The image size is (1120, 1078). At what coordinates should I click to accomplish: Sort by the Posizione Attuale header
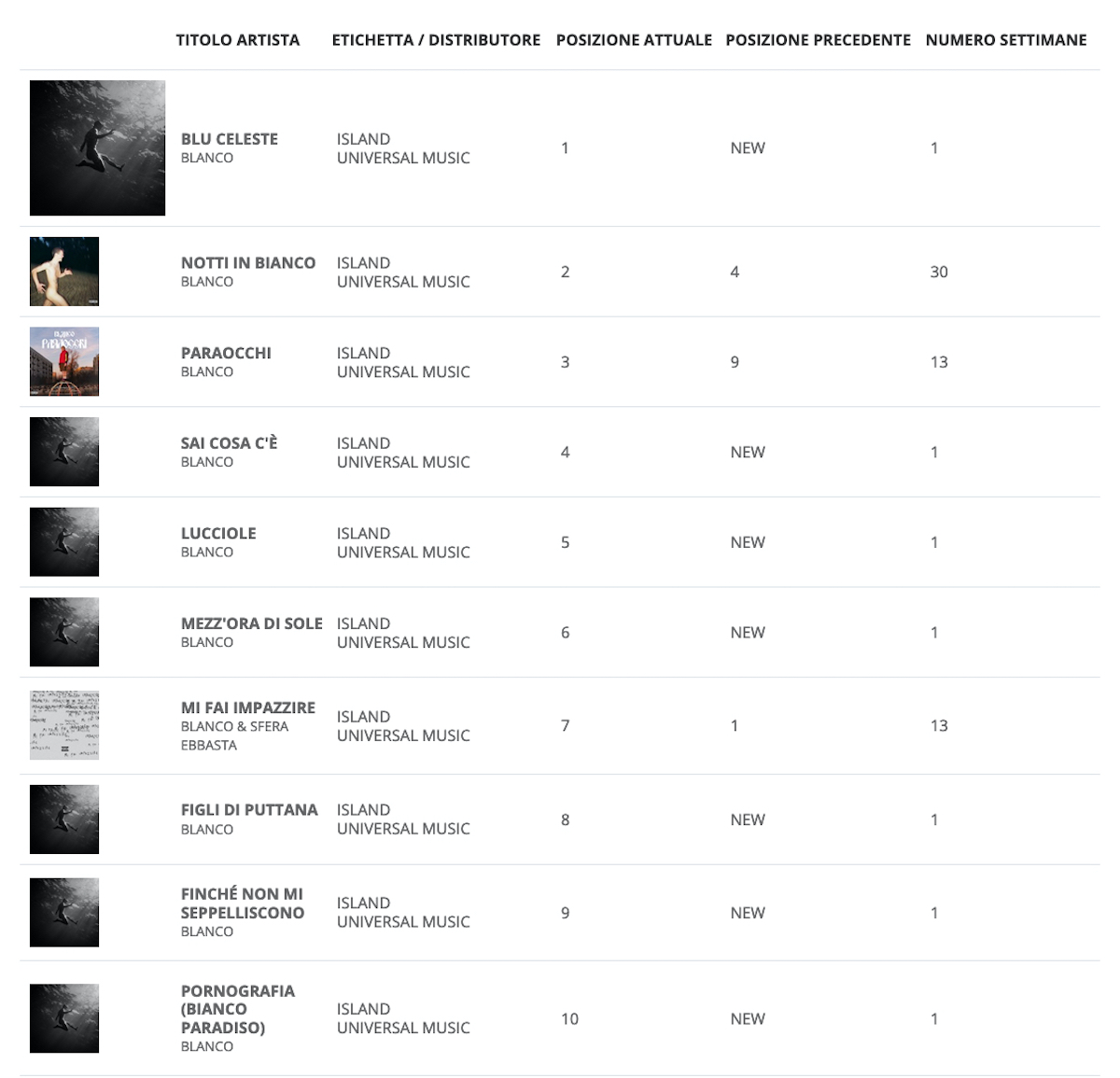coord(634,40)
